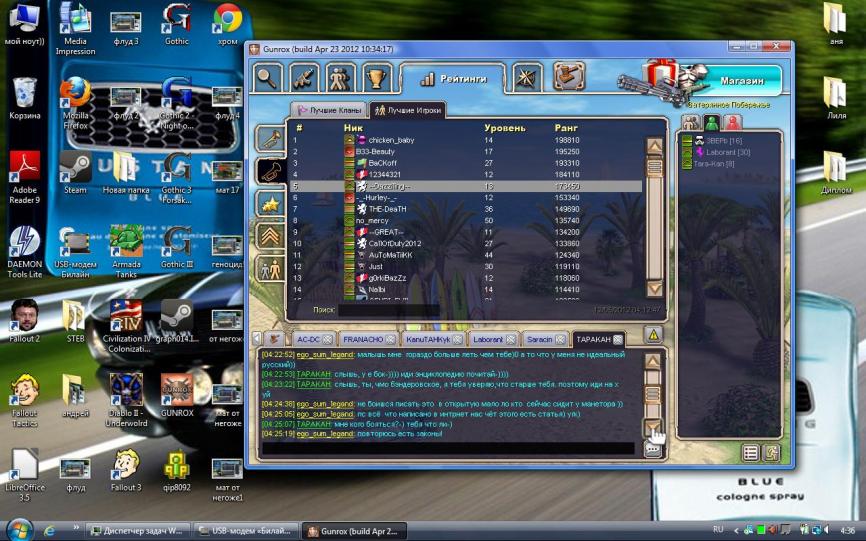Open the rifle weapons tab

tap(304, 77)
